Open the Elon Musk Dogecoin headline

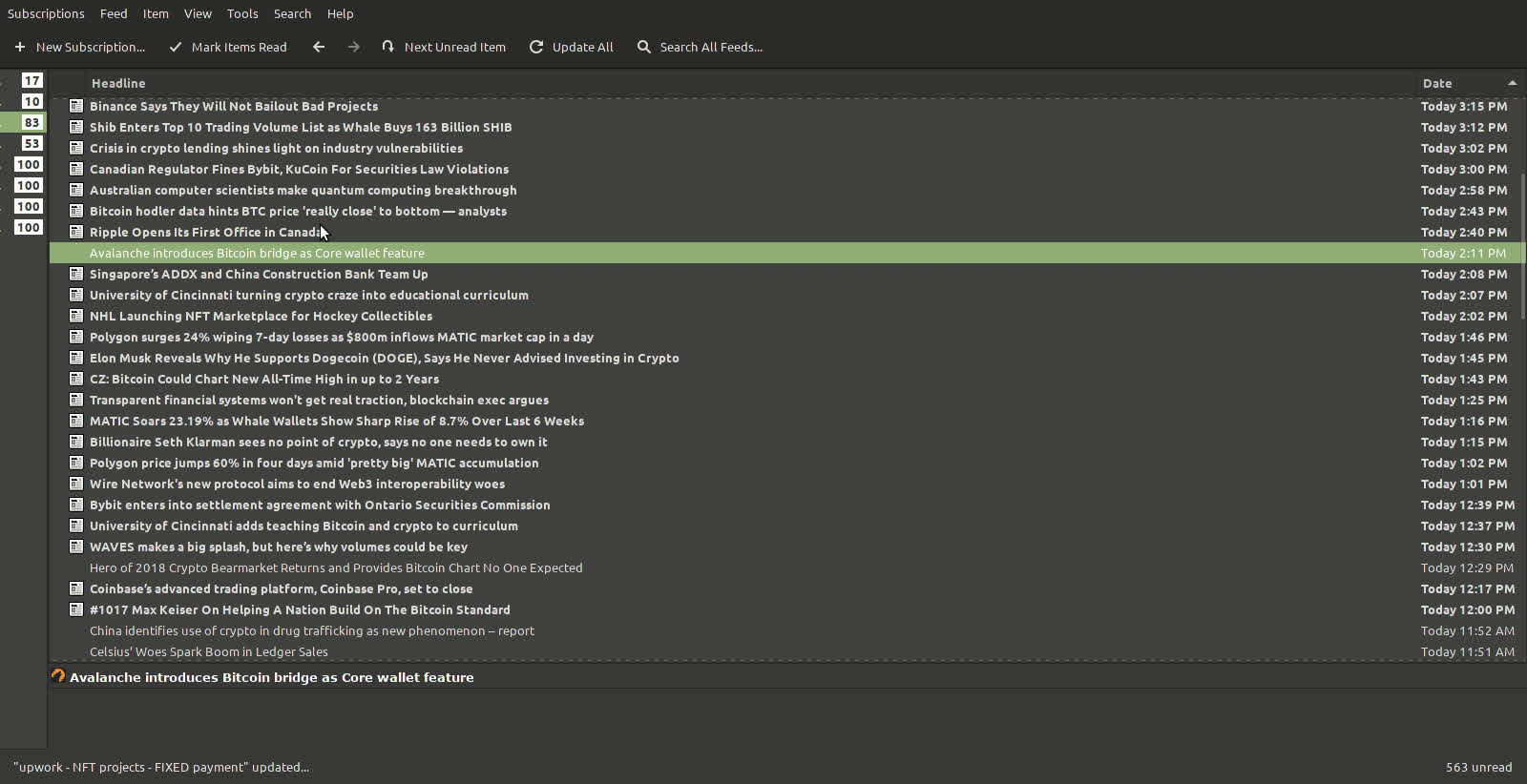(x=384, y=358)
